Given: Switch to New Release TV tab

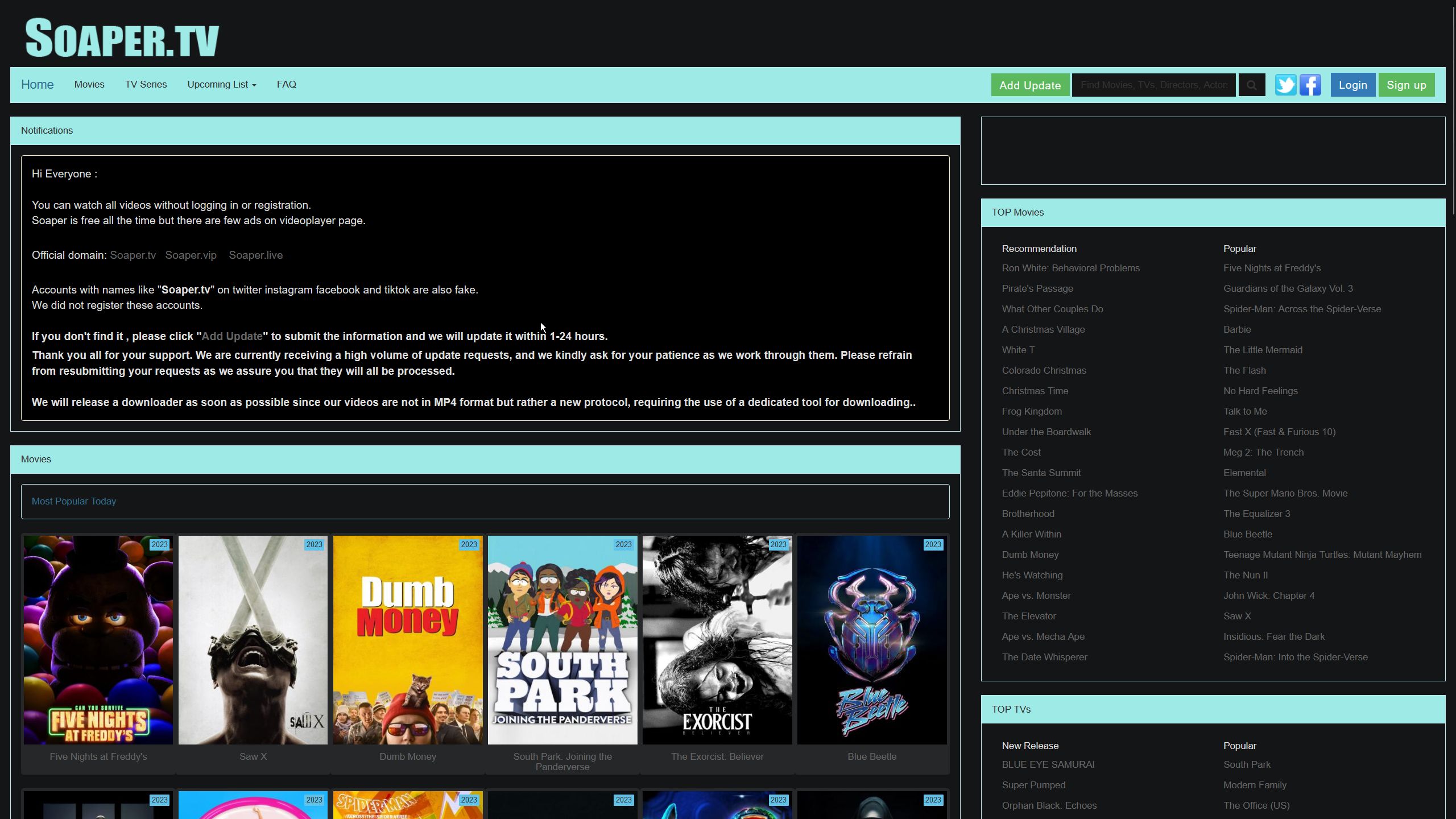Looking at the screenshot, I should tap(1030, 745).
